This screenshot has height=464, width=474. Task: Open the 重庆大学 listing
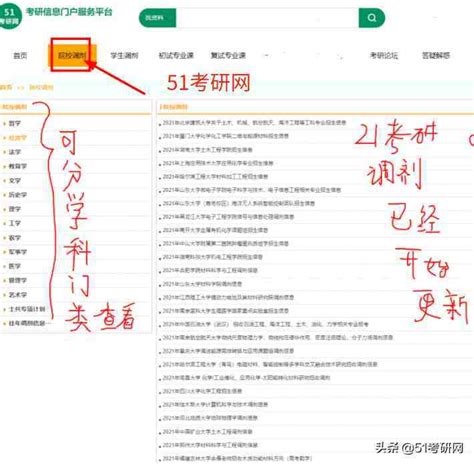tap(228, 351)
